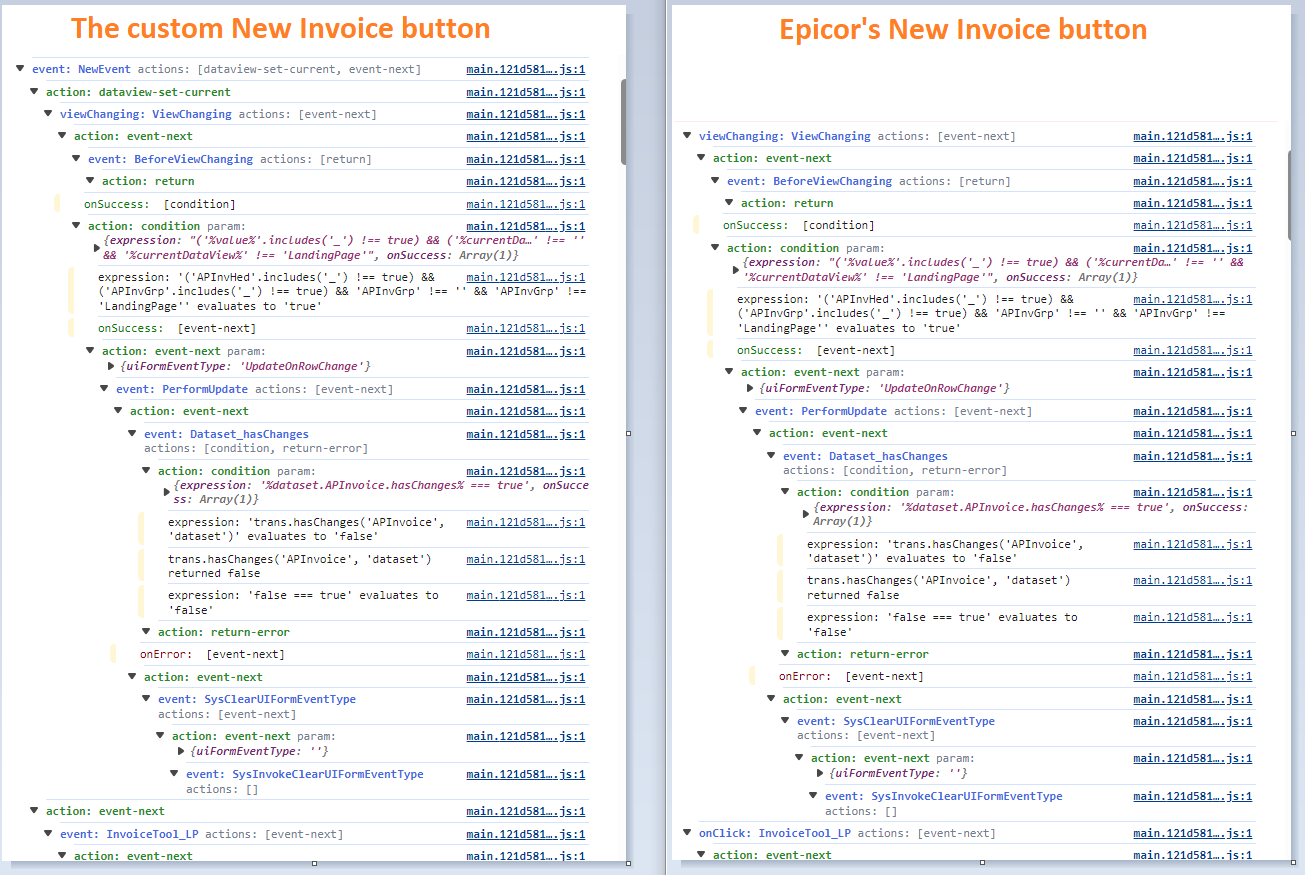Select 'onSuccess: [event-next]' text in the custom panel
The width and height of the screenshot is (1305, 875).
click(x=176, y=328)
